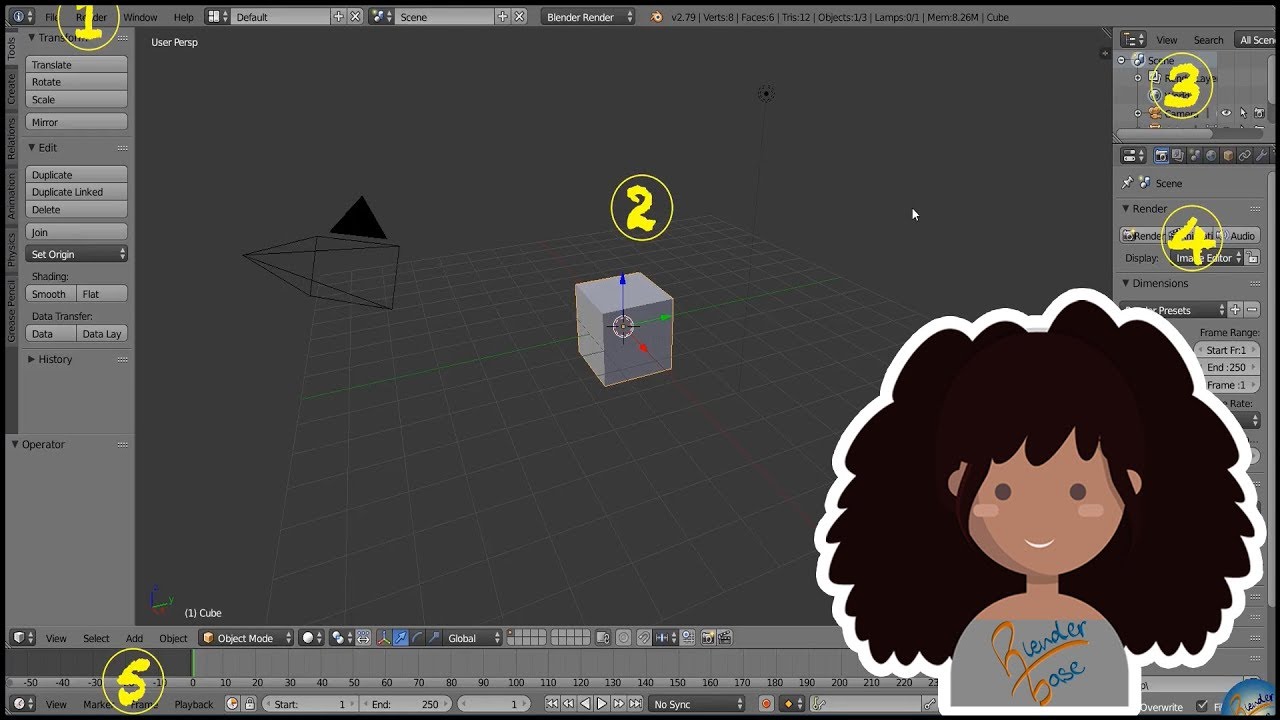This screenshot has width=1280, height=720.
Task: Toggle Camera selectability arrow in outliner
Action: point(1243,114)
